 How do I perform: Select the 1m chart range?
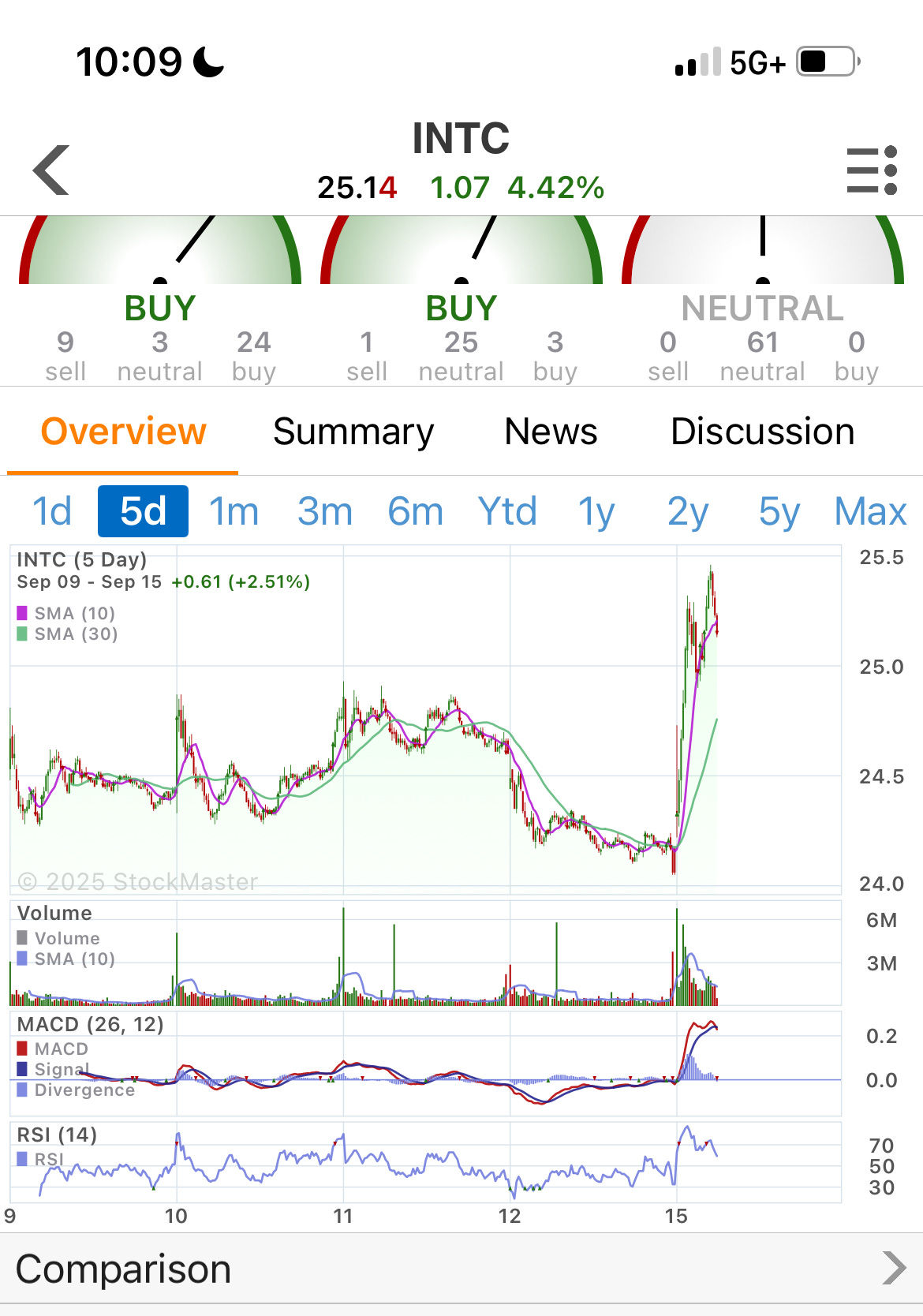pos(234,511)
